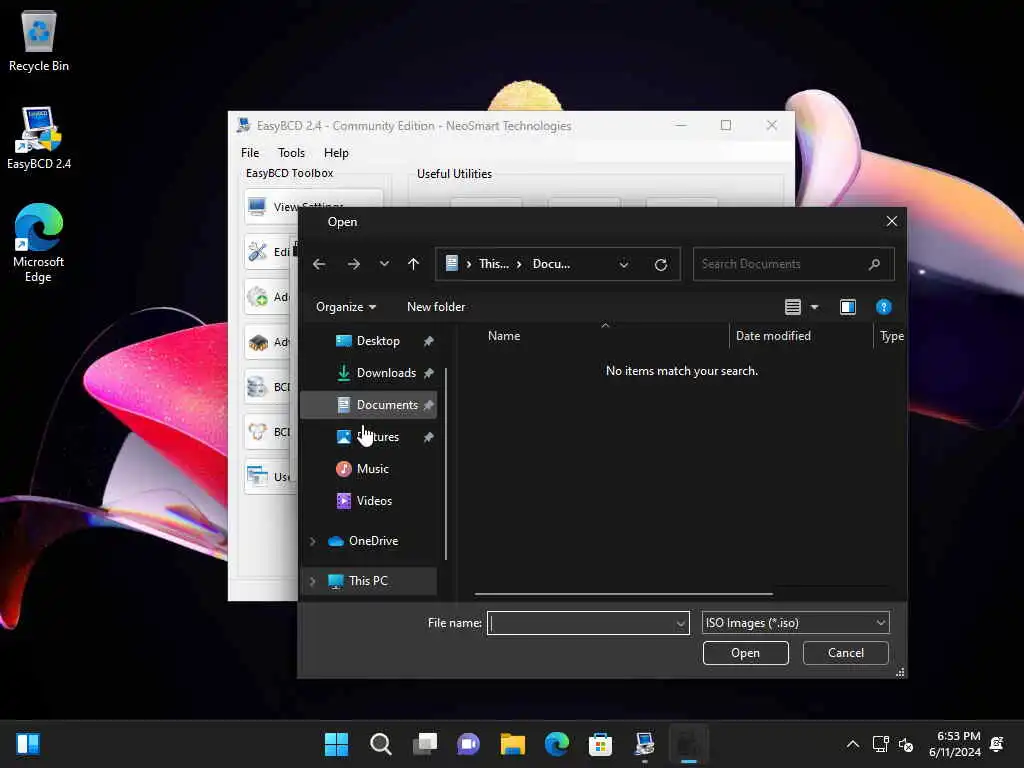Image resolution: width=1024 pixels, height=768 pixels.
Task: Go back in the Open dialog
Action: point(319,264)
